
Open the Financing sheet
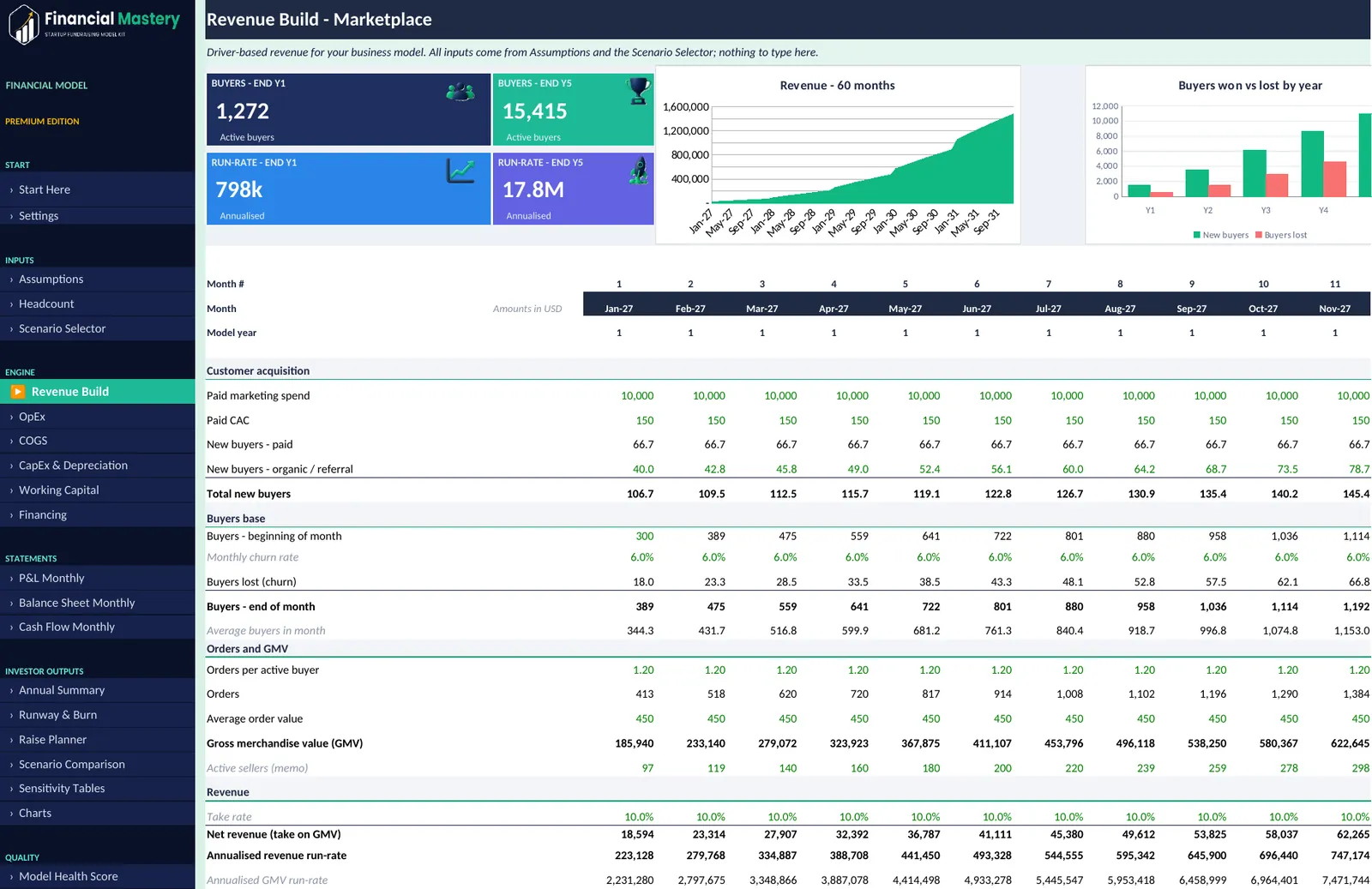pos(98,515)
